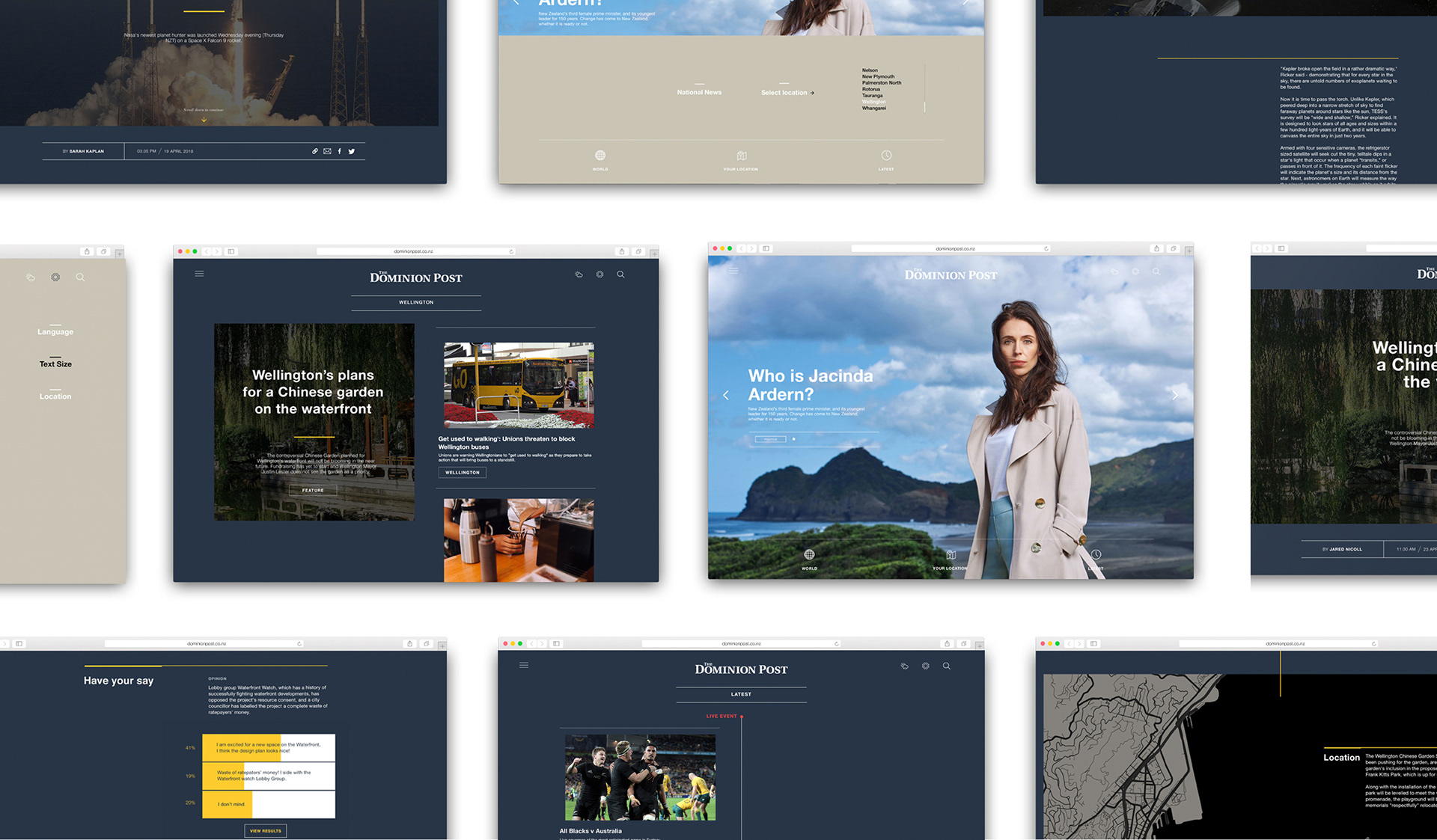Viewport: 1437px width, 840px height.
Task: Click the search icon in Latest window
Action: click(946, 666)
